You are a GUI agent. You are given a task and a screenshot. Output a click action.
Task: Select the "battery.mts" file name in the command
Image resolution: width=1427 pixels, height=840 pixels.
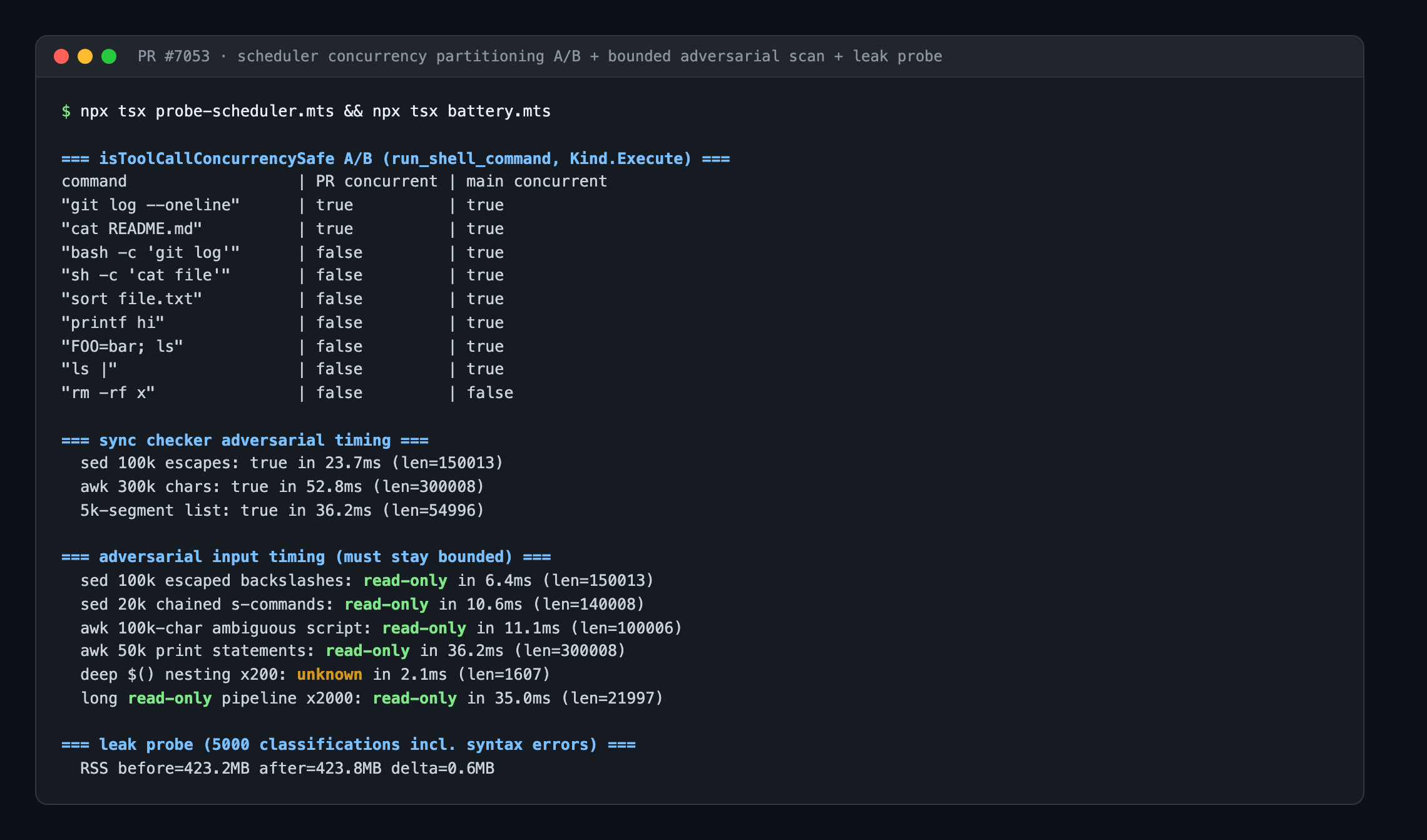coord(499,111)
